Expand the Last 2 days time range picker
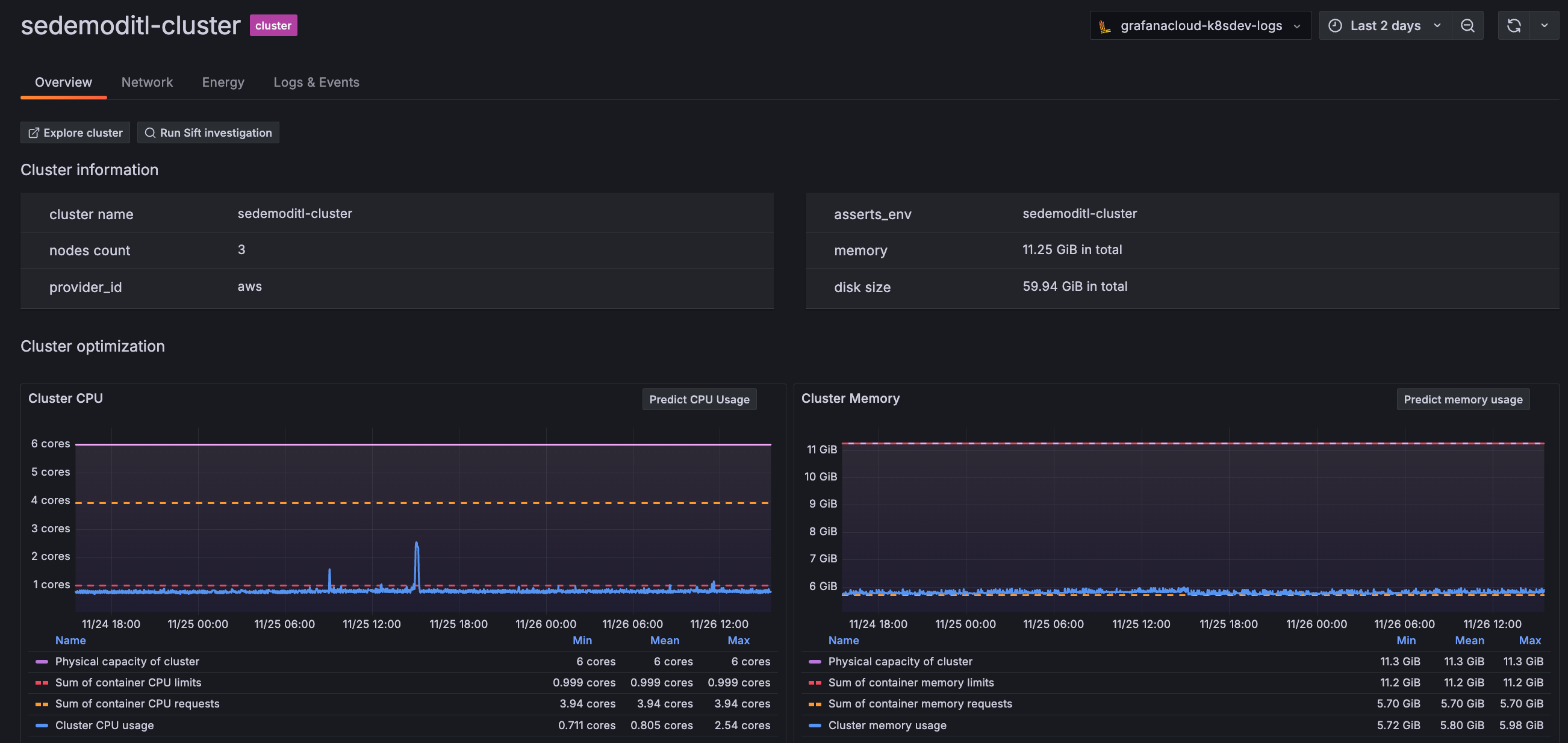Viewport: 1568px width, 743px height. (x=1386, y=25)
